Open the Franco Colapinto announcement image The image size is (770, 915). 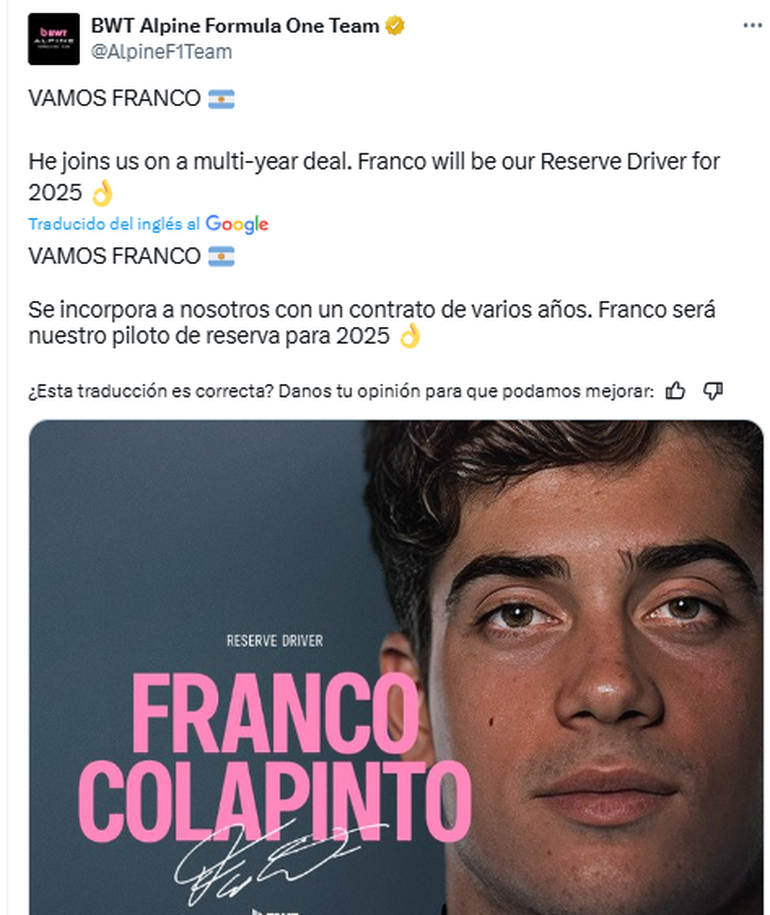396,667
